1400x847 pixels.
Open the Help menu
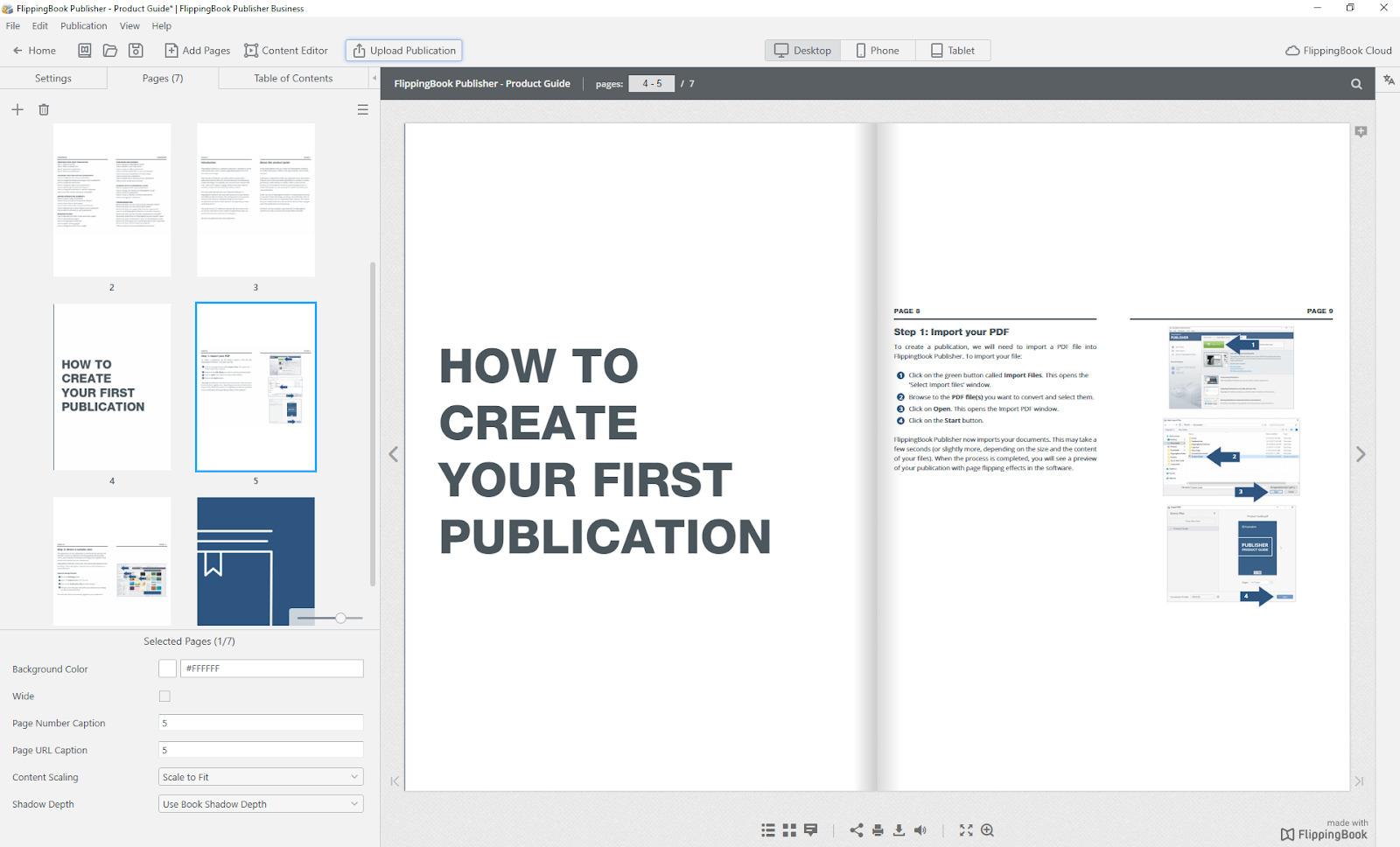coord(162,26)
